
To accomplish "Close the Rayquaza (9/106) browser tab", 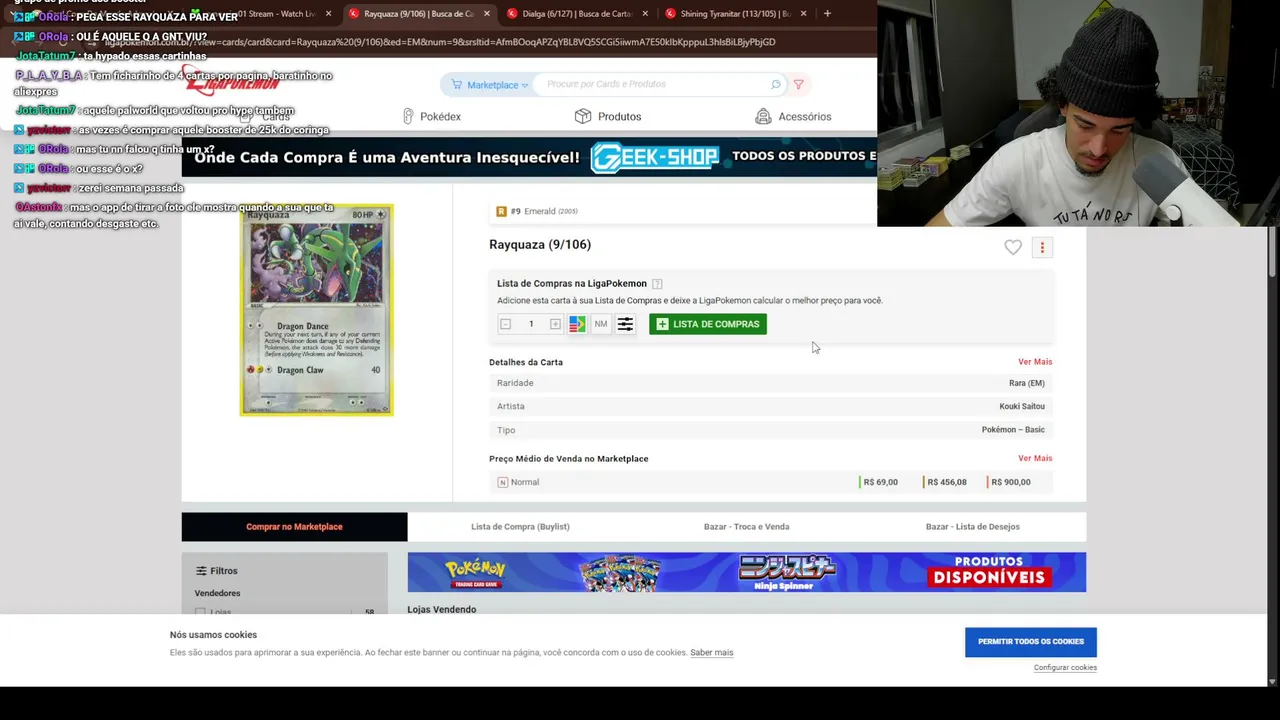I will tap(487, 14).
